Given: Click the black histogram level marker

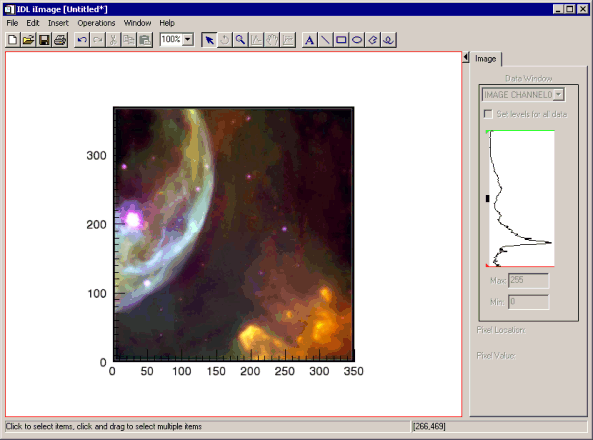Looking at the screenshot, I should (x=487, y=198).
